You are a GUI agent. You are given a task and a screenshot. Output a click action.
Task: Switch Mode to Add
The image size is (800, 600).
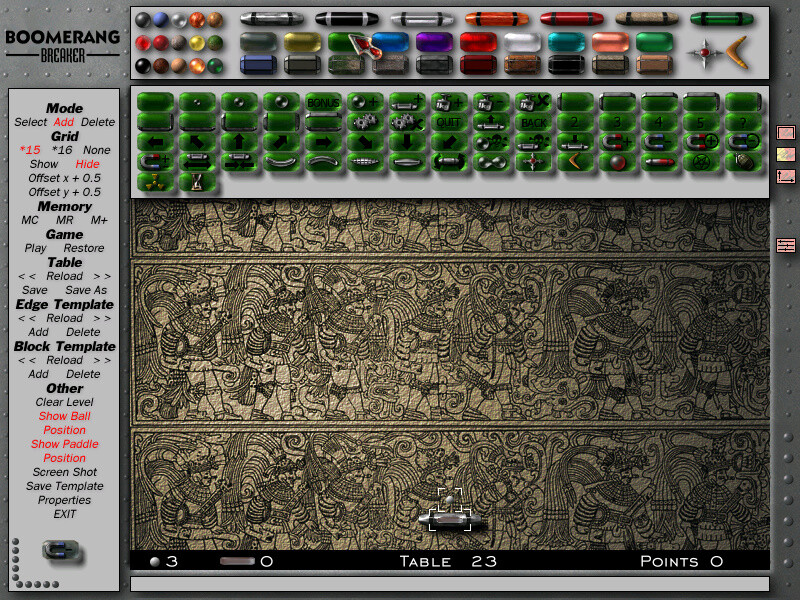64,122
